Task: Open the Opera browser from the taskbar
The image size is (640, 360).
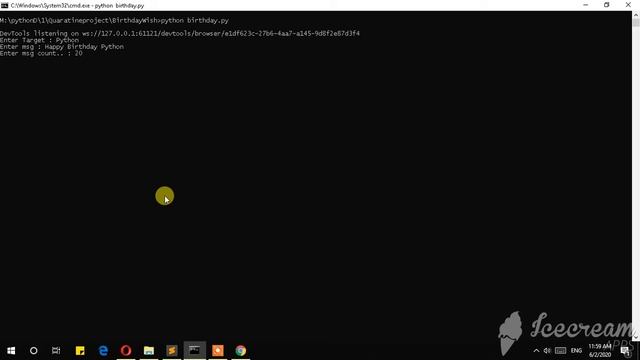Action: [126, 350]
